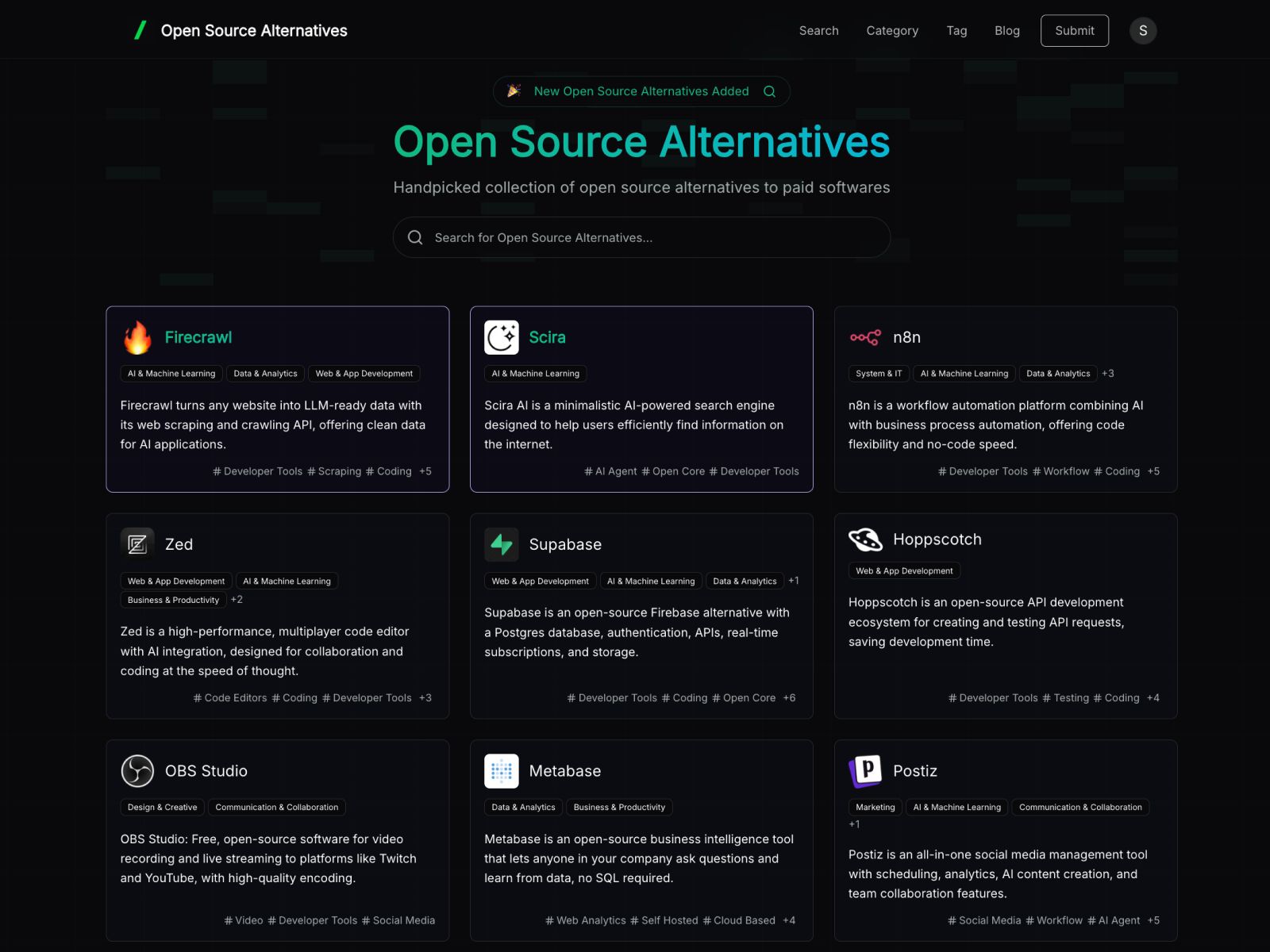Click the Submit button
Viewport: 1270px width, 952px height.
pos(1075,30)
